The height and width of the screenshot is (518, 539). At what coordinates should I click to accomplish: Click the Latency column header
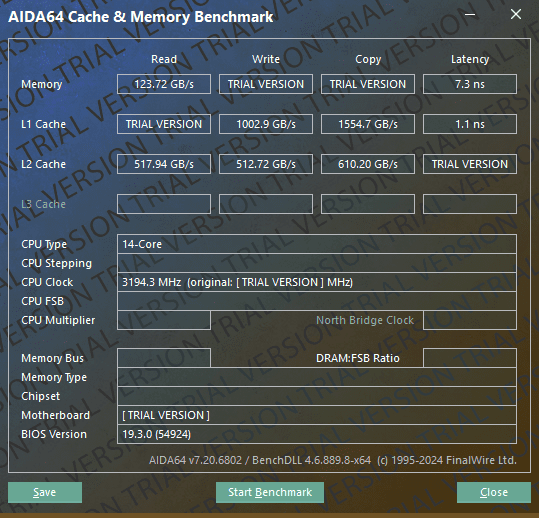coord(470,59)
